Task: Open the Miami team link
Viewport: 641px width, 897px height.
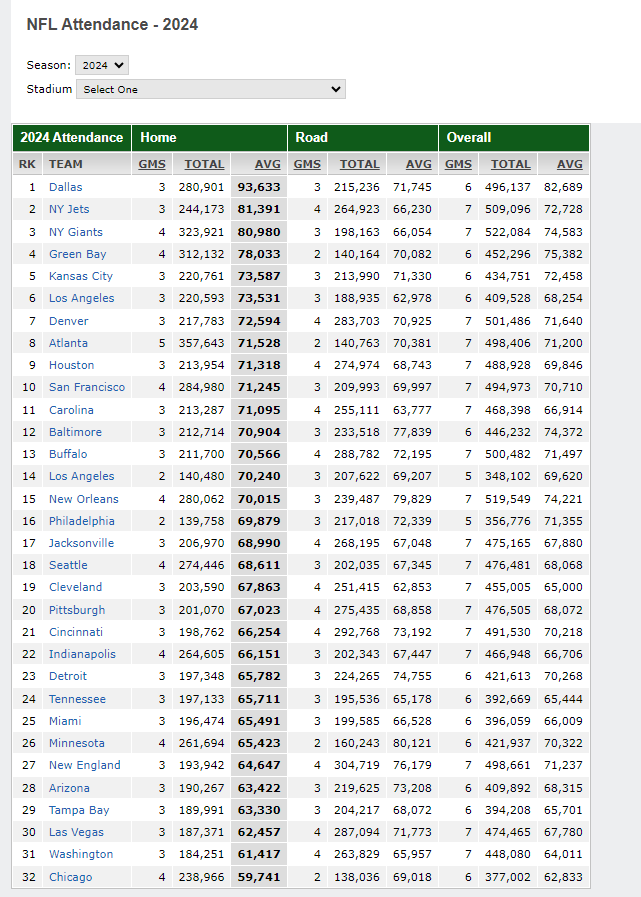Action: click(65, 721)
